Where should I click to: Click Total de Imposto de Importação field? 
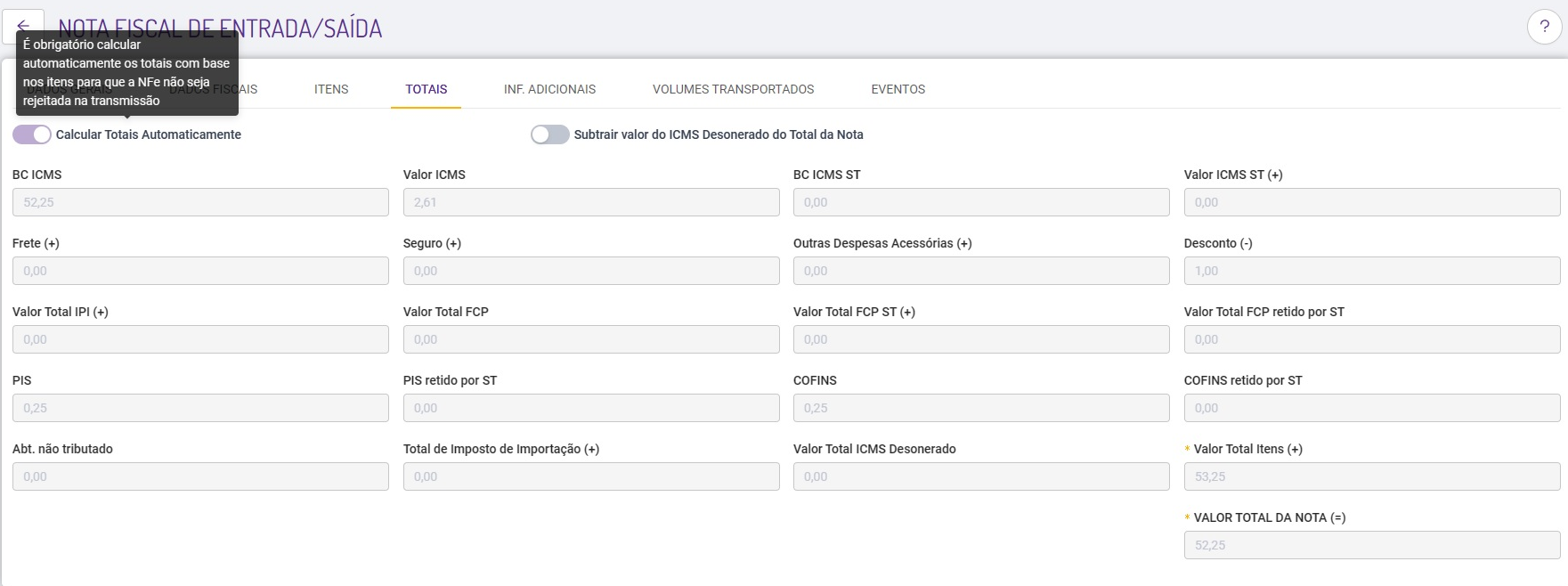tap(591, 476)
